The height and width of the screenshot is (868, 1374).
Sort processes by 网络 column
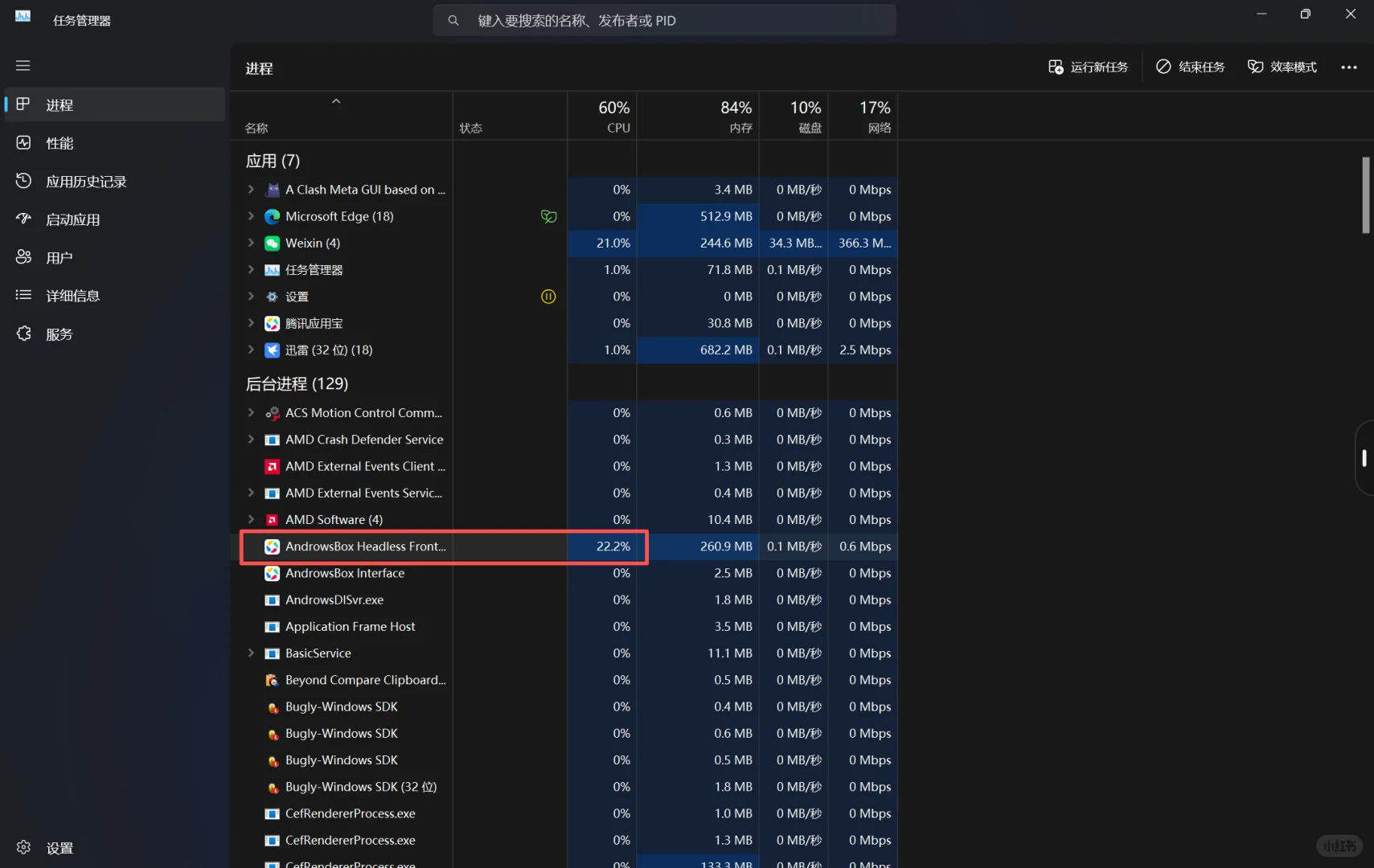[x=863, y=116]
